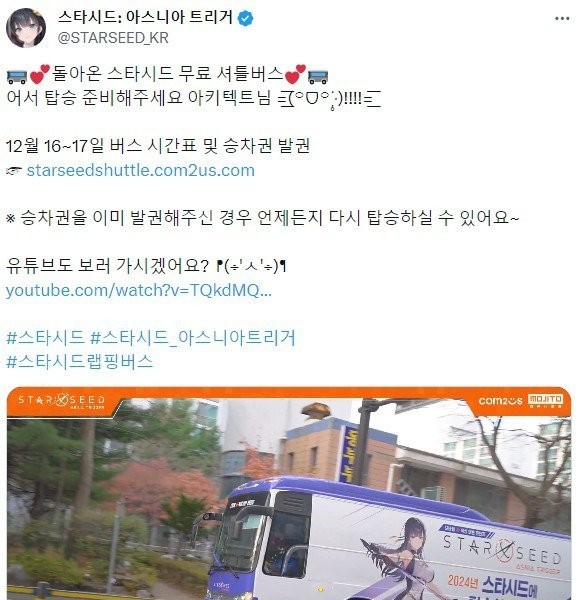Click the display name 스타시드: 아스니아 트리거
Image resolution: width=579 pixels, height=600 pixels.
[x=145, y=17]
